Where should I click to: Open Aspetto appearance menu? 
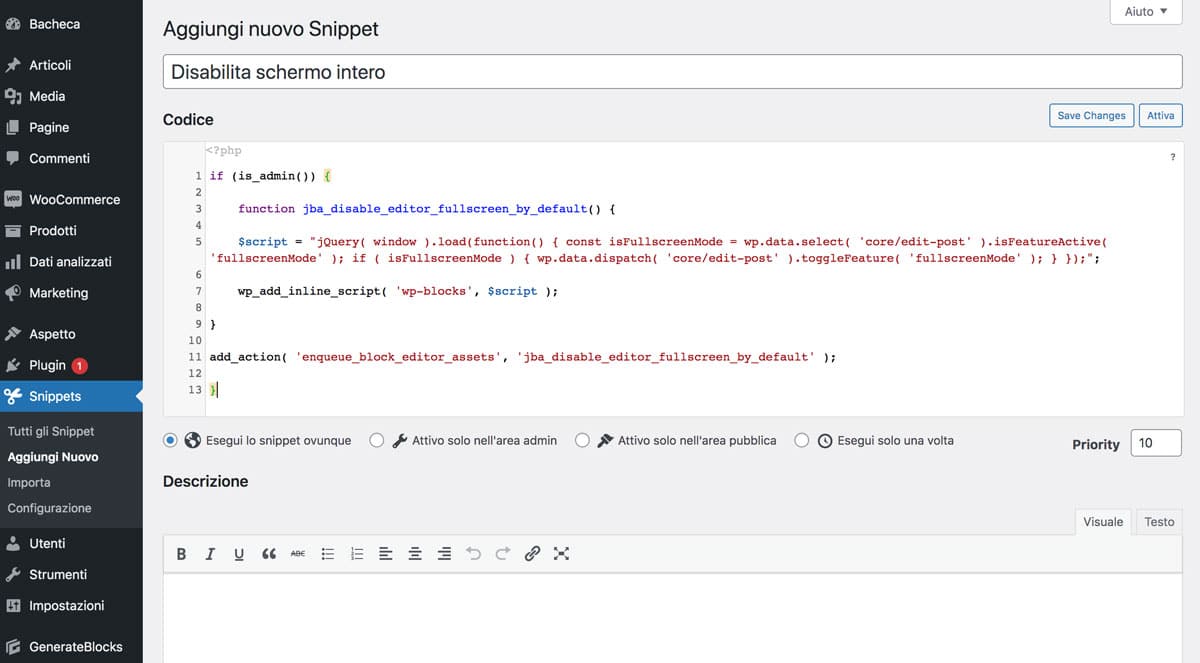point(71,334)
